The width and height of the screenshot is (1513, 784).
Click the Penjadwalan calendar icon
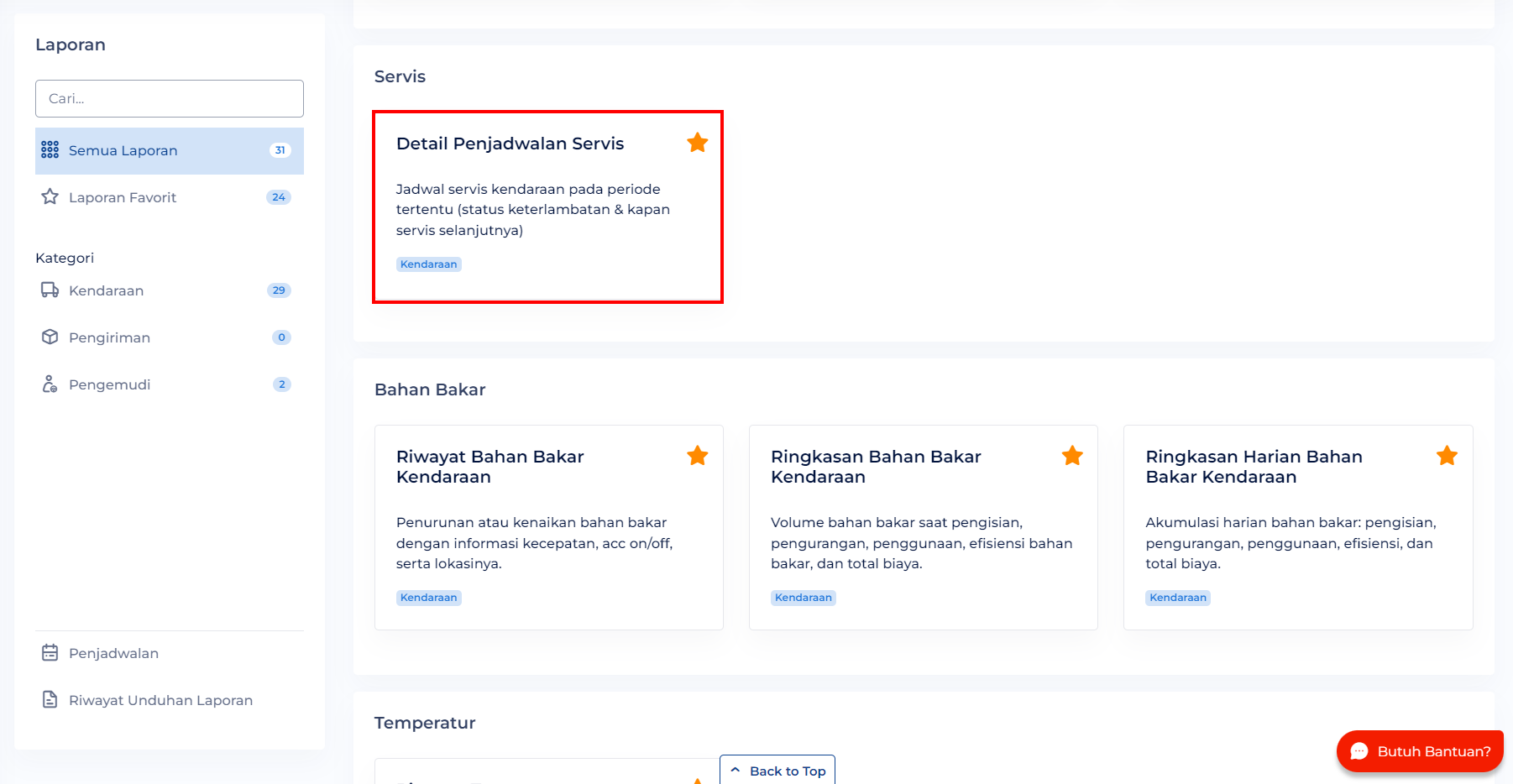click(x=50, y=653)
